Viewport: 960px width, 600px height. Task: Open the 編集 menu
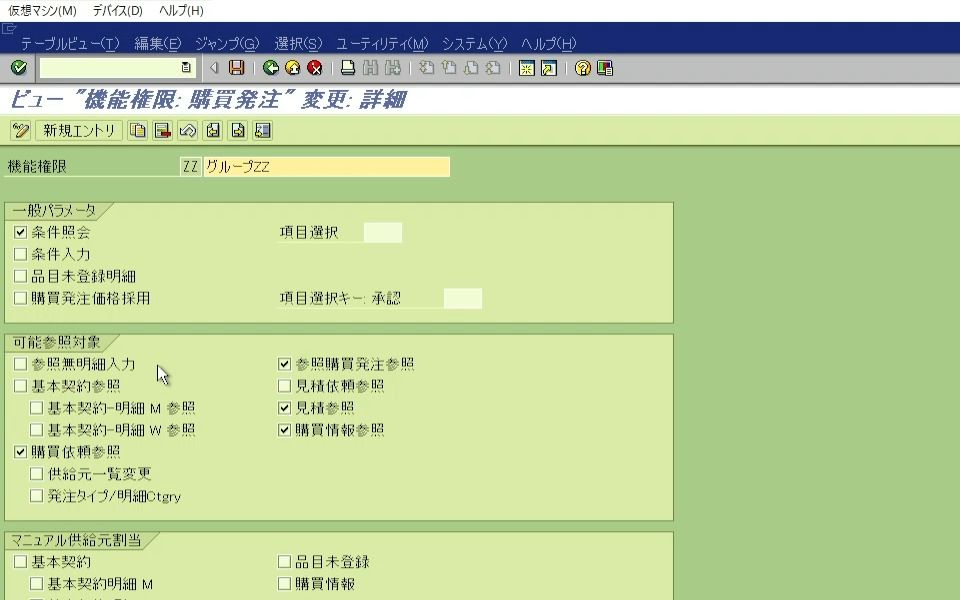pos(158,43)
